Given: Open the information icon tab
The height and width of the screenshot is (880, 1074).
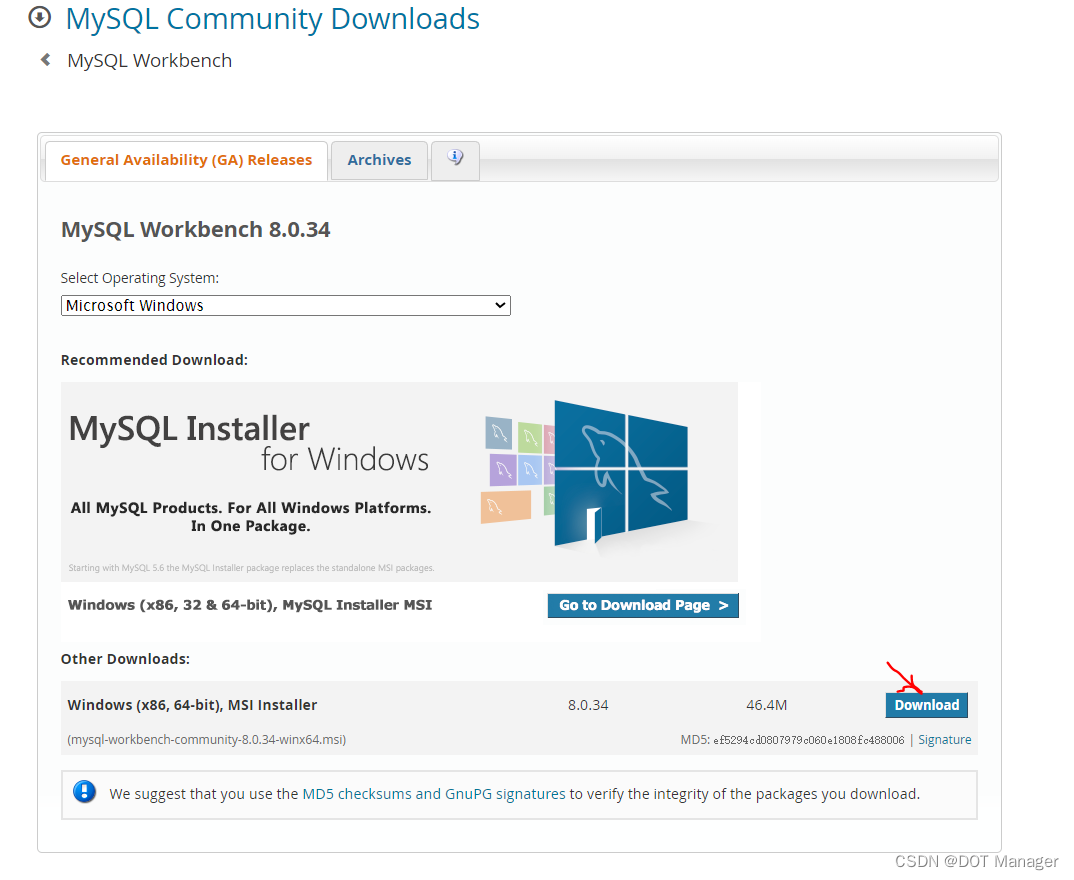Looking at the screenshot, I should 455,160.
